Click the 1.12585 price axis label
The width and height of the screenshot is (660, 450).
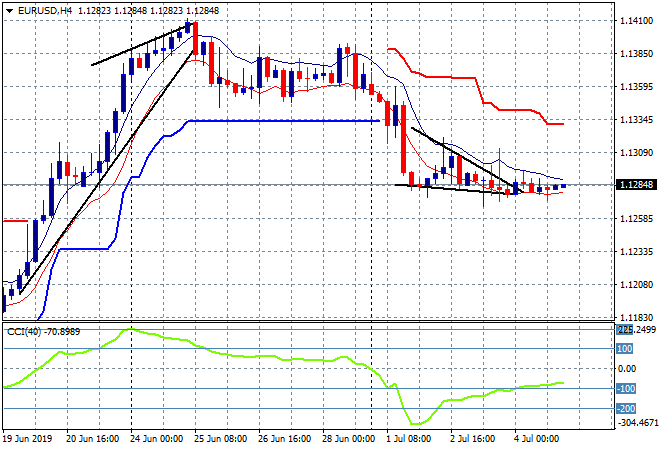(636, 219)
